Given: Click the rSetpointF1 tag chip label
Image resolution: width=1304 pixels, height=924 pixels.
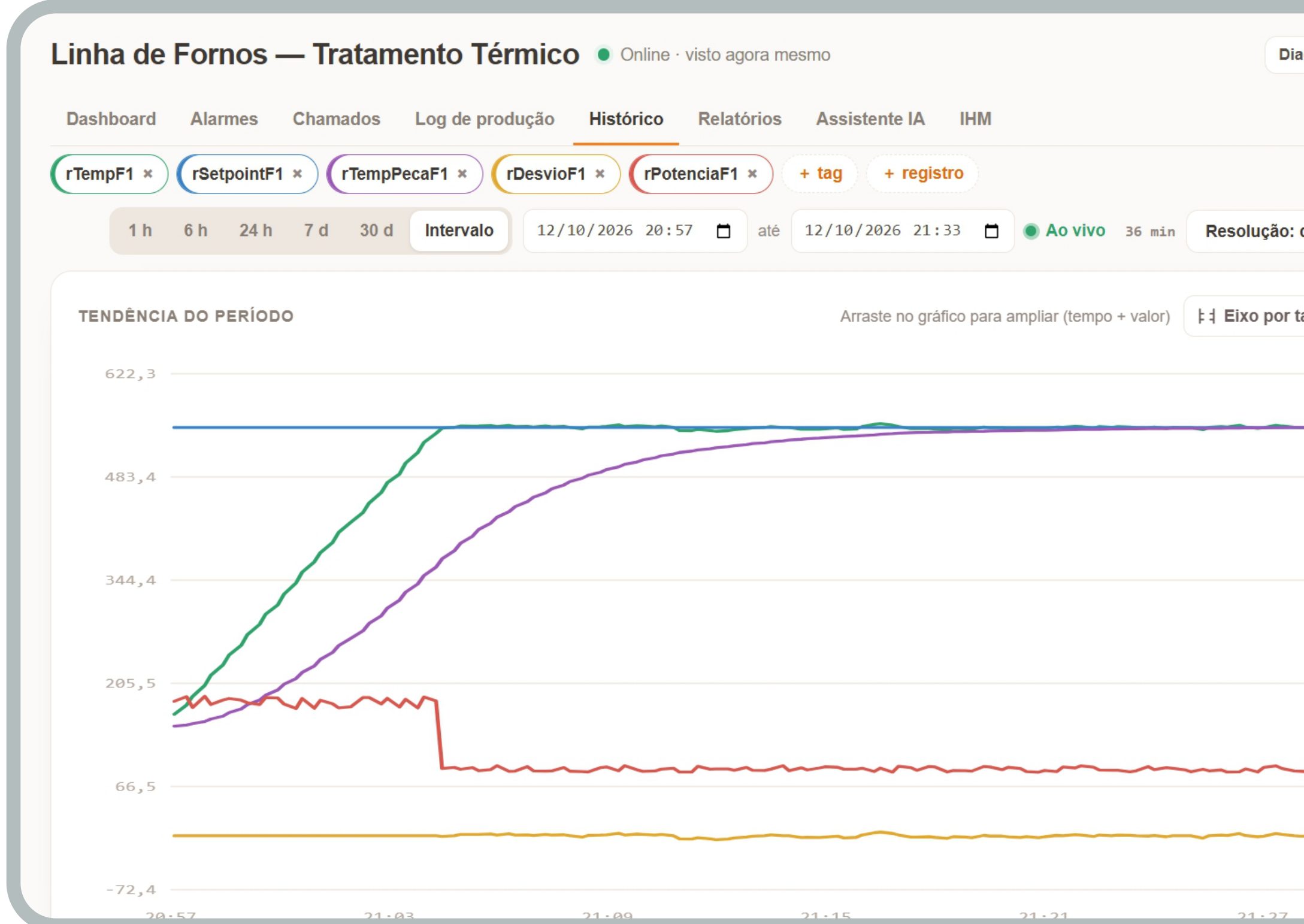Looking at the screenshot, I should tap(237, 174).
